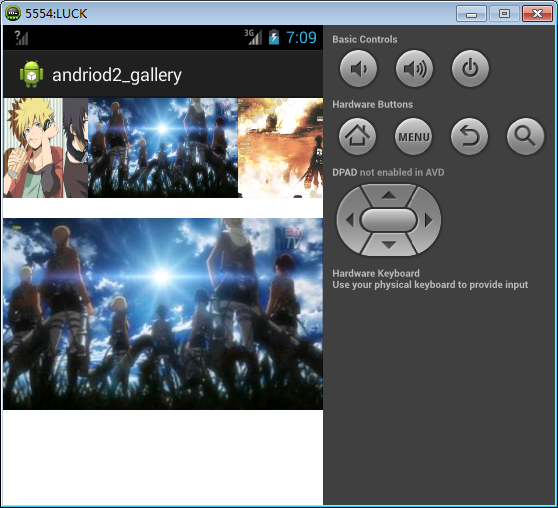Tap the 3G signal status icon

pos(253,37)
